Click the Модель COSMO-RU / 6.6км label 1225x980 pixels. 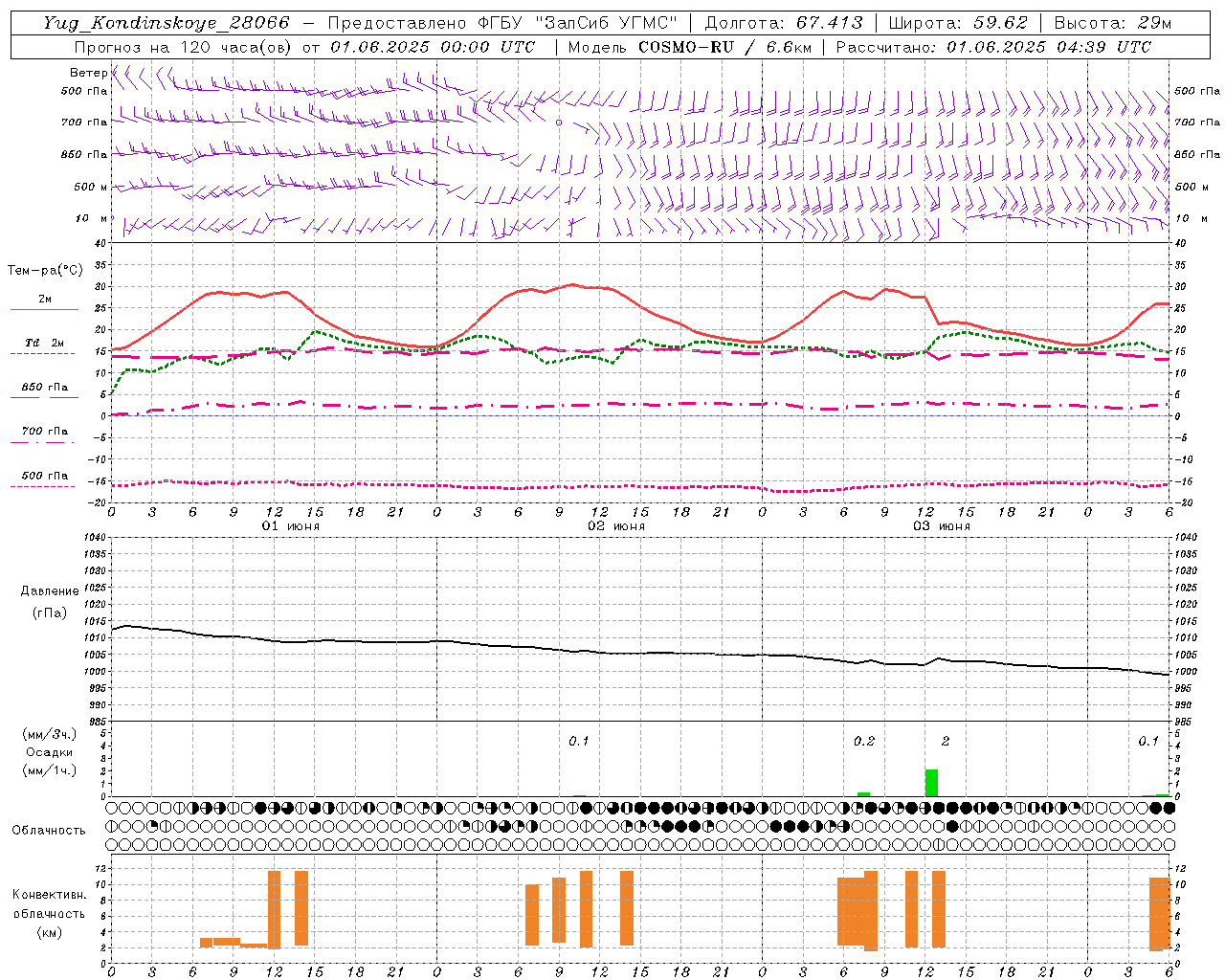tap(690, 47)
